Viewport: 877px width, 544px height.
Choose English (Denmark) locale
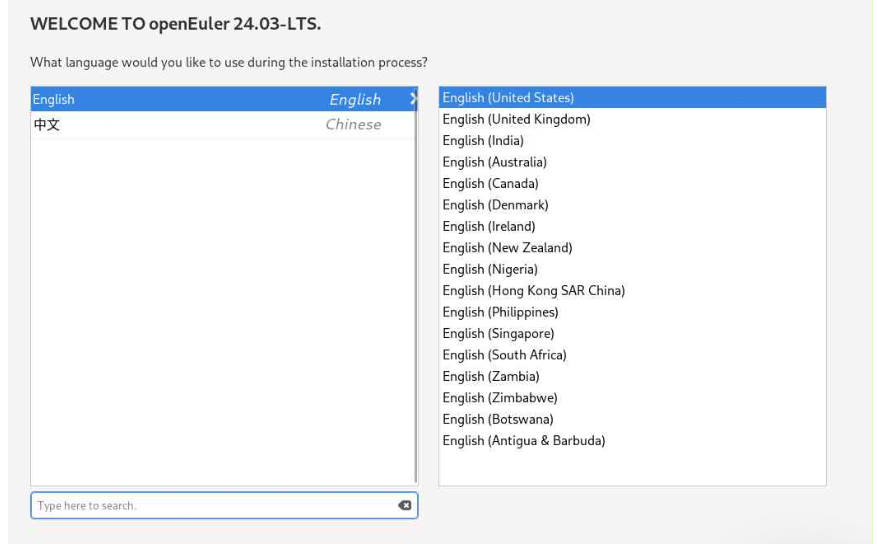click(x=632, y=205)
